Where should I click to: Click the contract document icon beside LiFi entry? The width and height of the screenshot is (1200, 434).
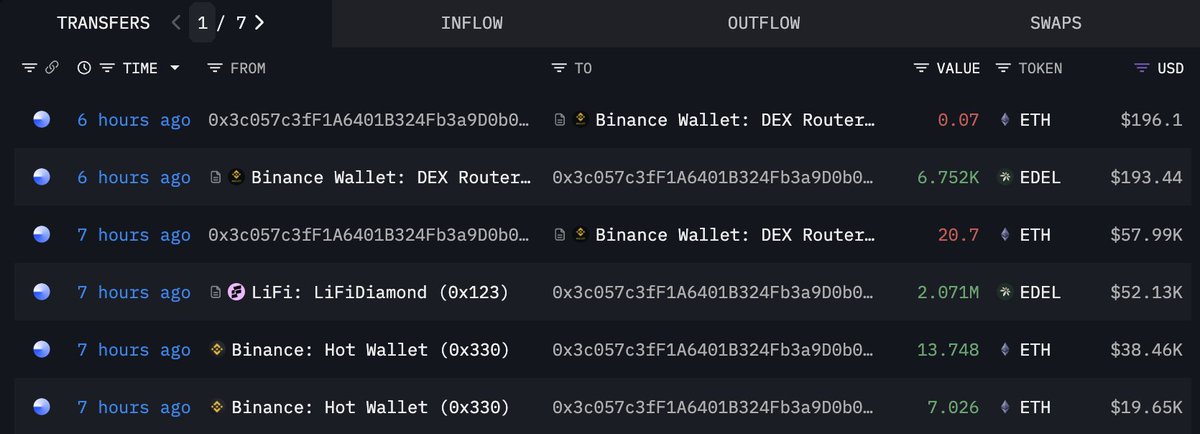pos(215,293)
